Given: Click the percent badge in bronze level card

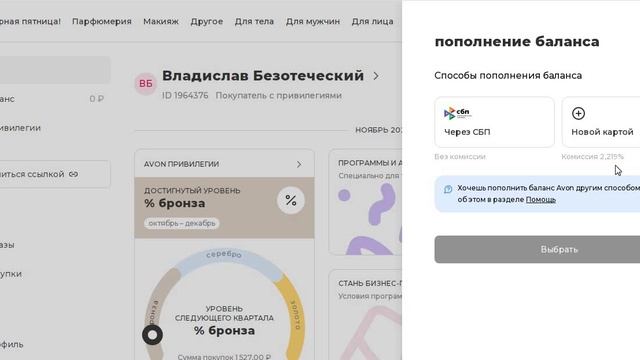Looking at the screenshot, I should pyautogui.click(x=291, y=200).
